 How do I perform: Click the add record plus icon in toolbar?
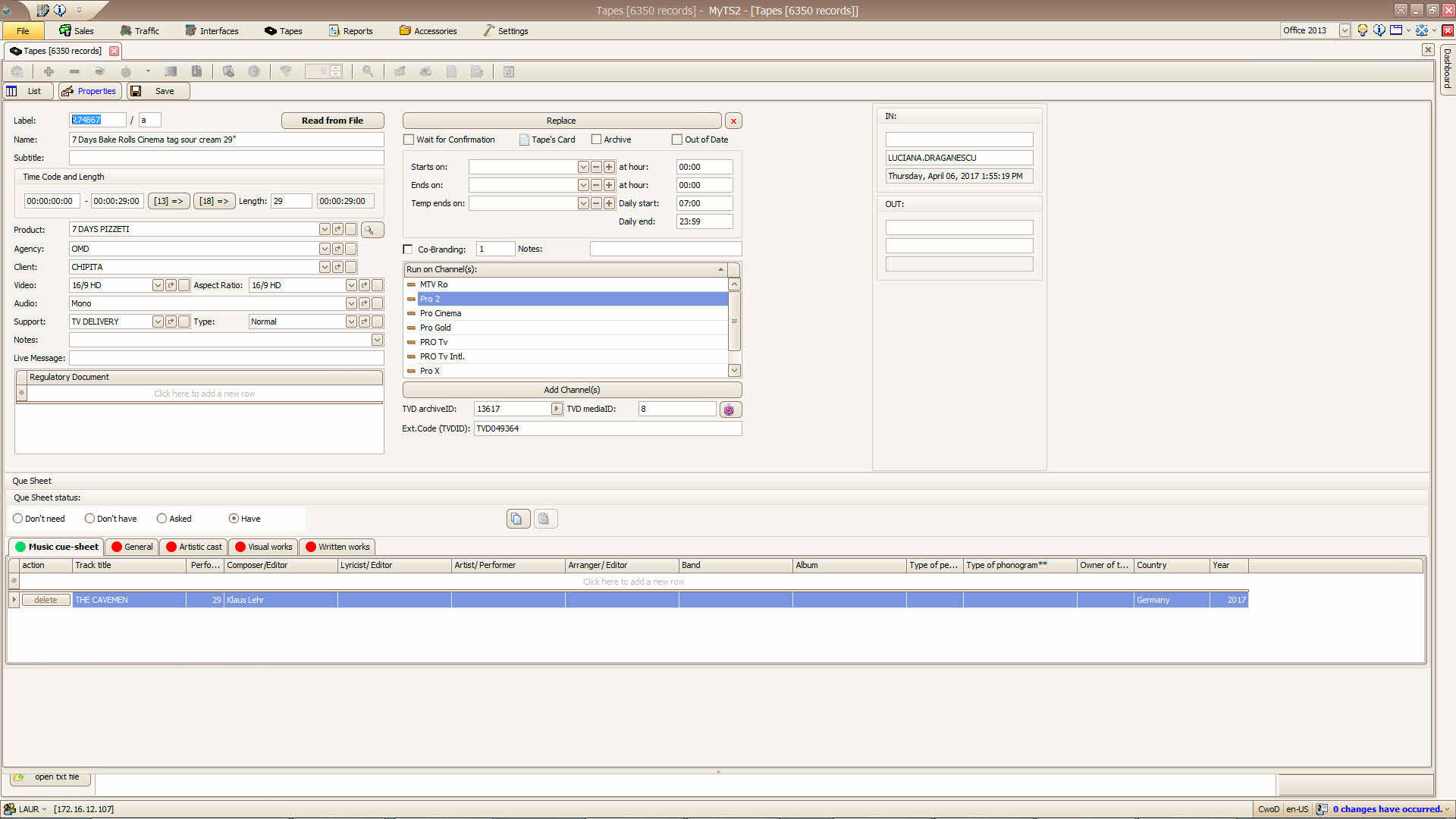tap(49, 71)
